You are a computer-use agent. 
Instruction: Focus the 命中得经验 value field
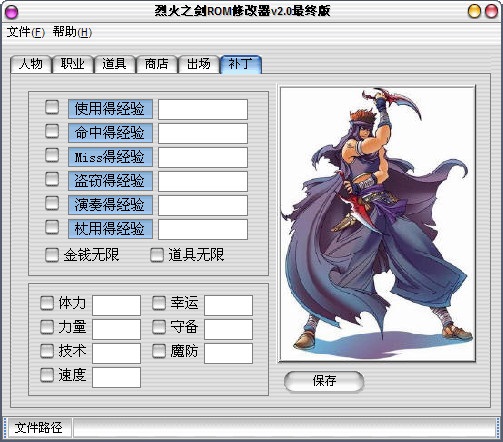(203, 133)
